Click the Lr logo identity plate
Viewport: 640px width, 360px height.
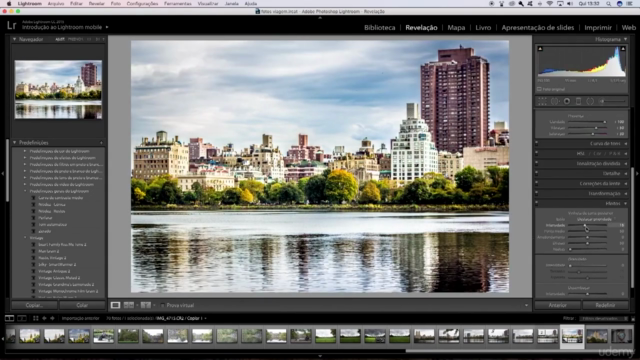click(12, 25)
